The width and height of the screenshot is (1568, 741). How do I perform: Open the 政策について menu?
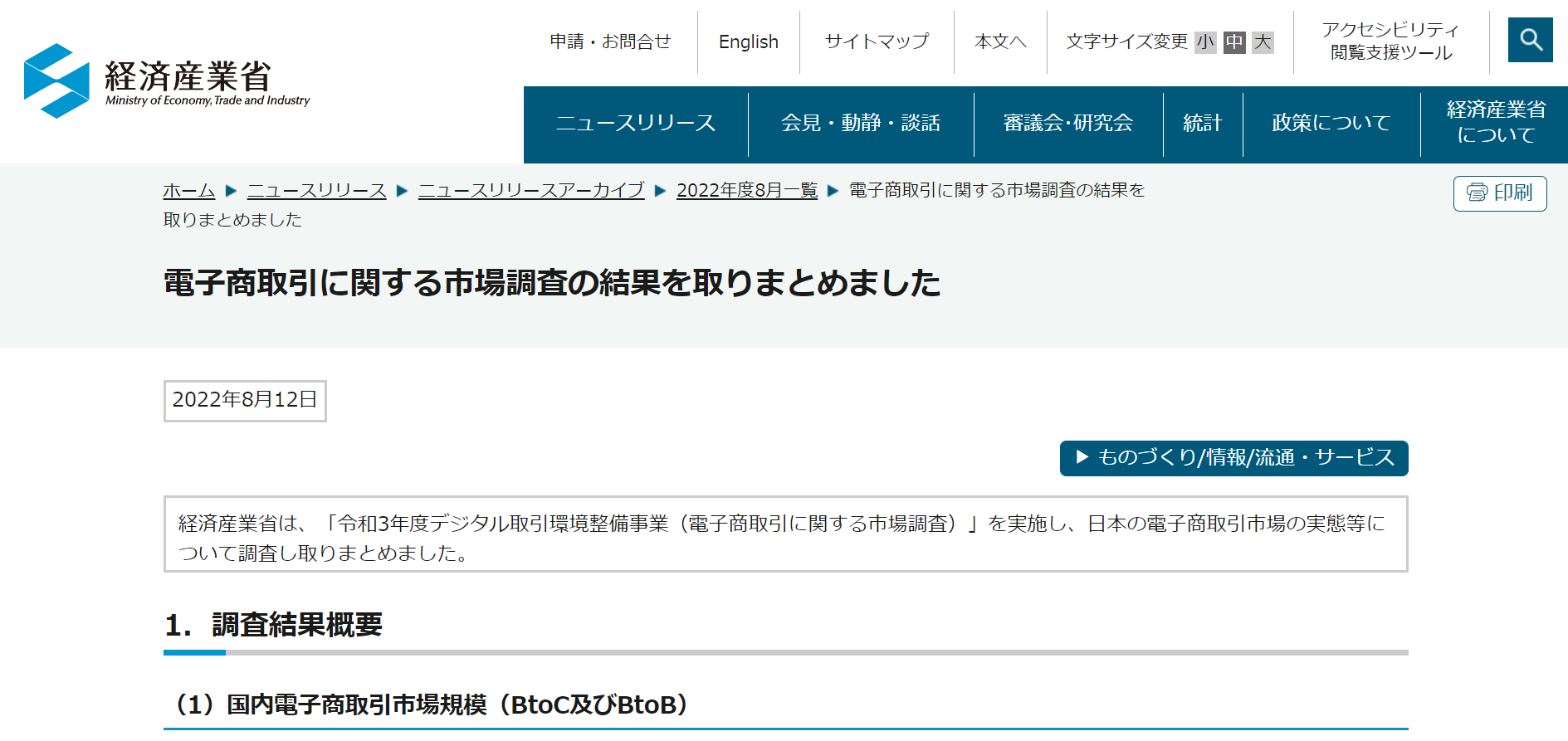point(1331,123)
